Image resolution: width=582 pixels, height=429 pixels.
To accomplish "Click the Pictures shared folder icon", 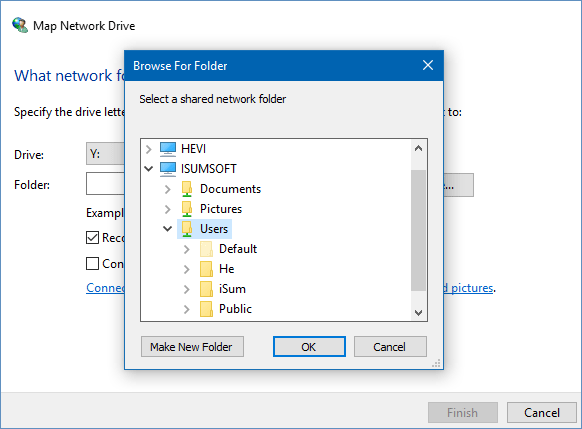I will [x=187, y=209].
